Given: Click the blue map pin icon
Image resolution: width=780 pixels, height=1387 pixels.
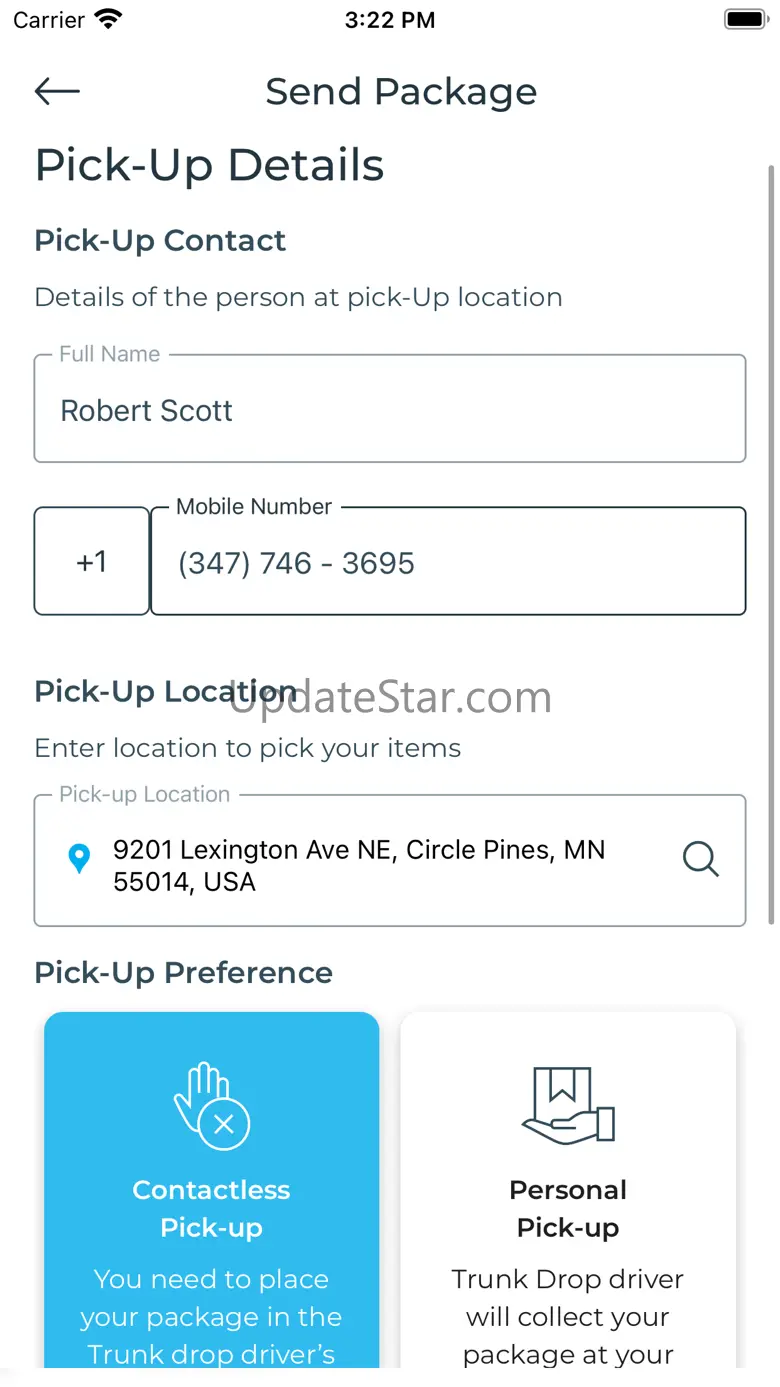Looking at the screenshot, I should pos(79,859).
